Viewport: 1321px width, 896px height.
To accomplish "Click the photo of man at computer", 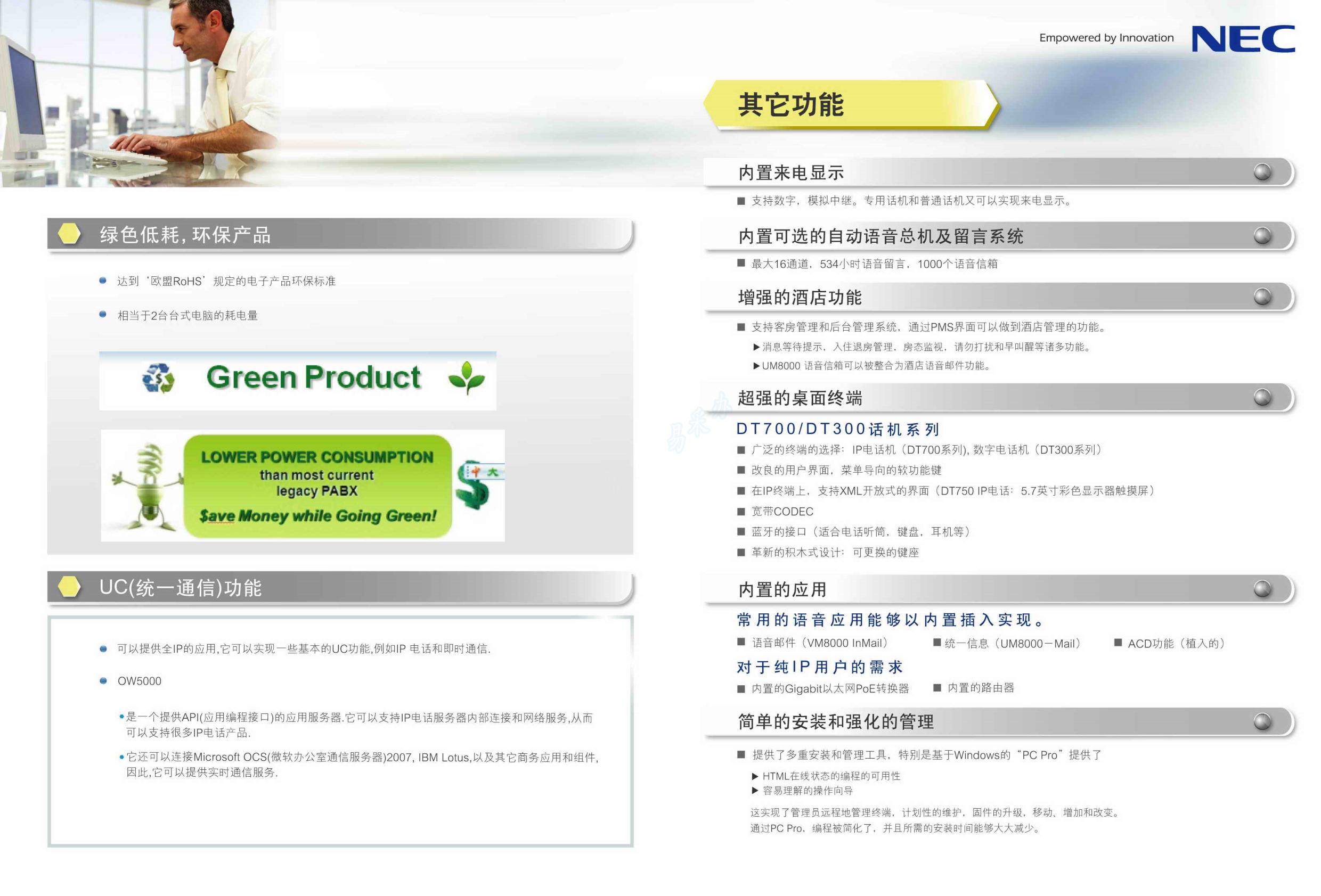I will click(139, 93).
